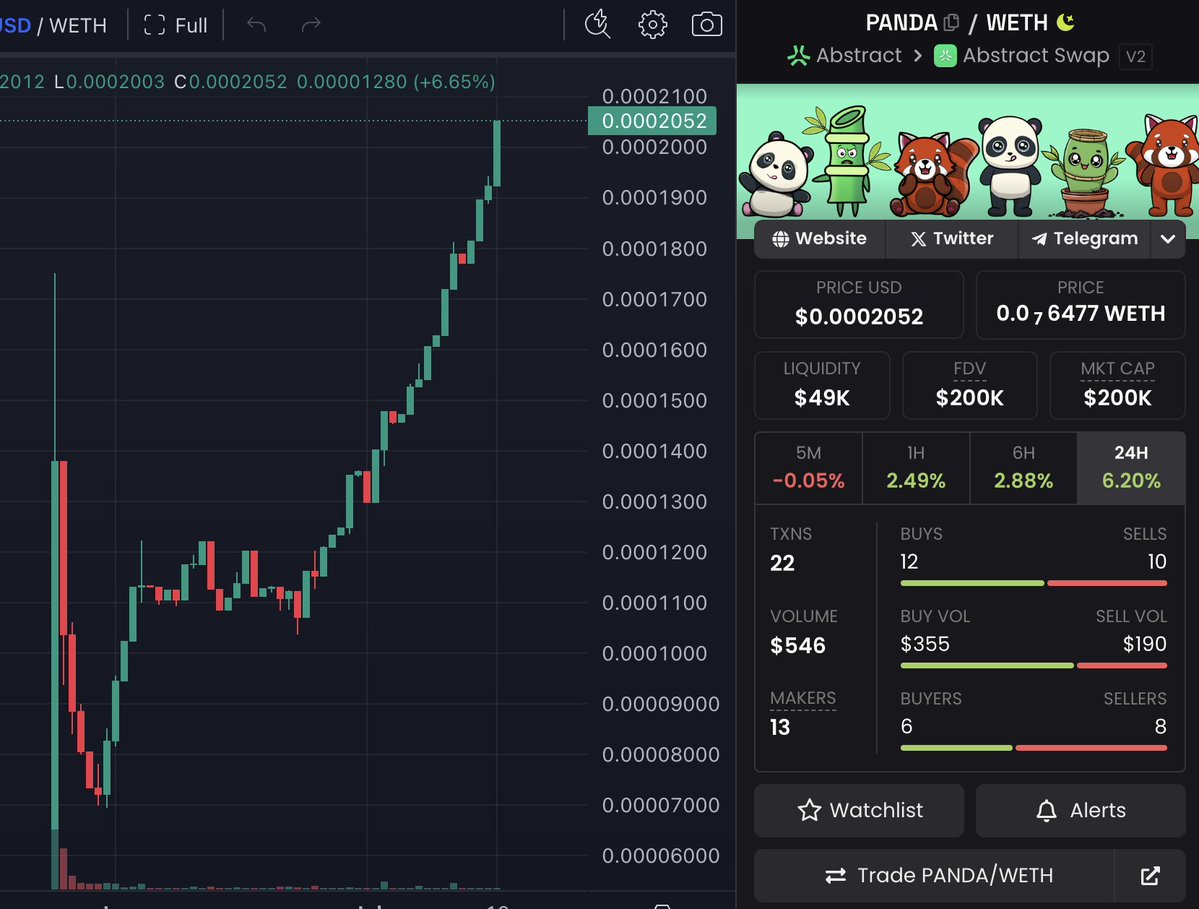Click the VOLUME value $546
The height and width of the screenshot is (909, 1199).
(x=798, y=646)
